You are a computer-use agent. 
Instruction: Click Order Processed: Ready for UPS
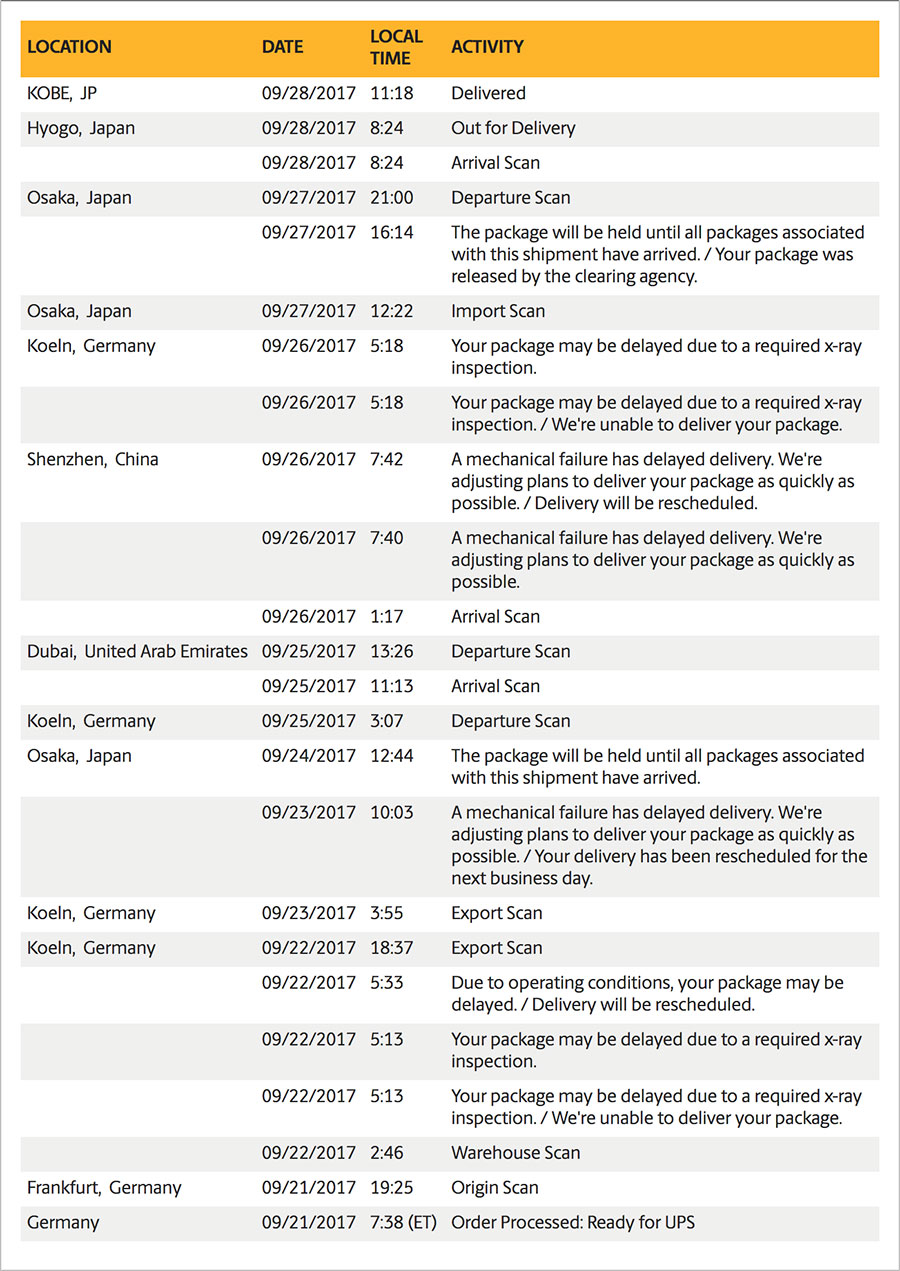click(x=573, y=1222)
